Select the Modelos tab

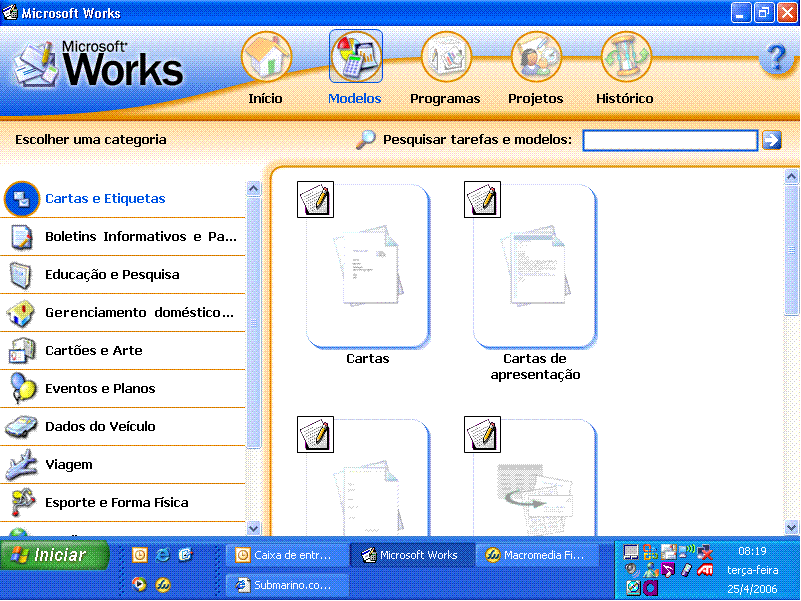(x=355, y=68)
